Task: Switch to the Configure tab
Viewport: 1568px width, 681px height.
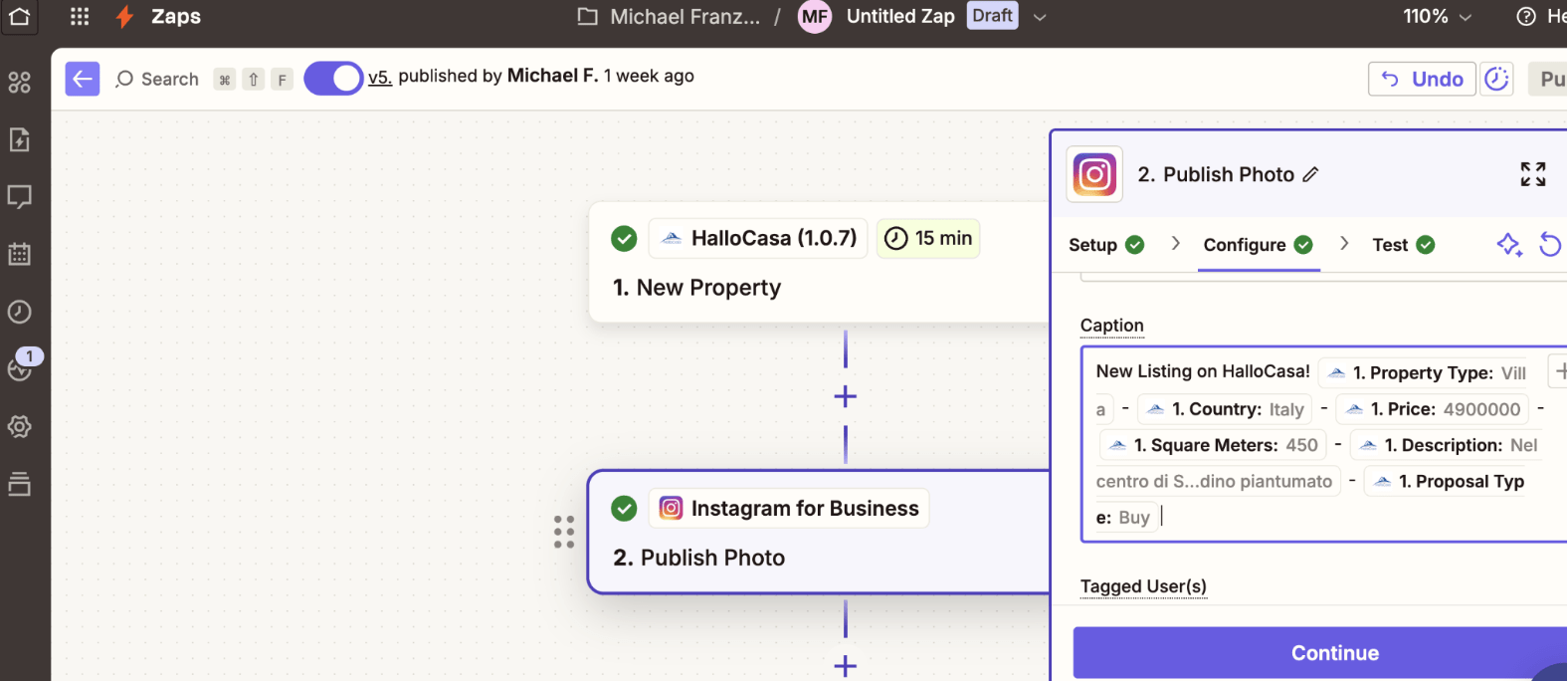Action: [x=1259, y=245]
